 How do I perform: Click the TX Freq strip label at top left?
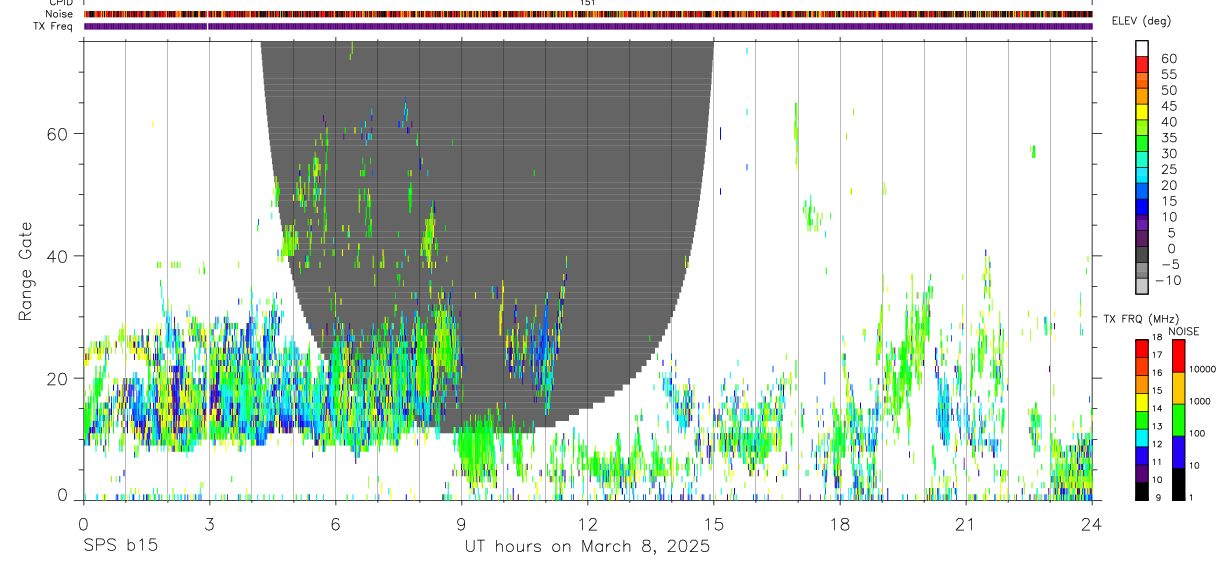click(x=54, y=26)
